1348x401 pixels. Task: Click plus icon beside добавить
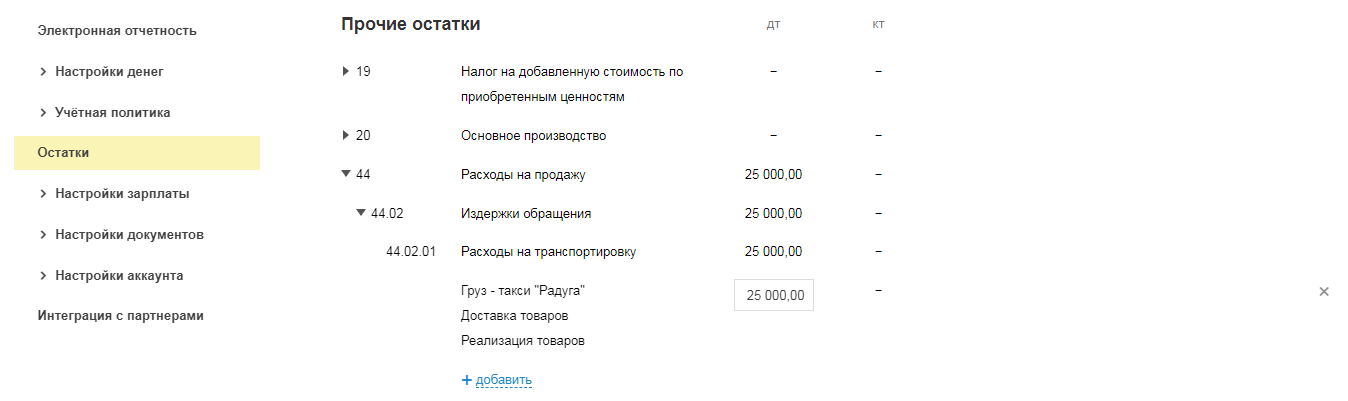(x=466, y=380)
